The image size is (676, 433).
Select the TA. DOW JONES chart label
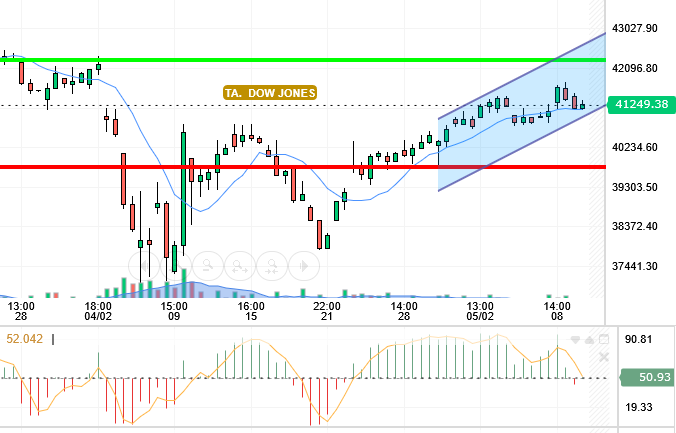tap(270, 93)
